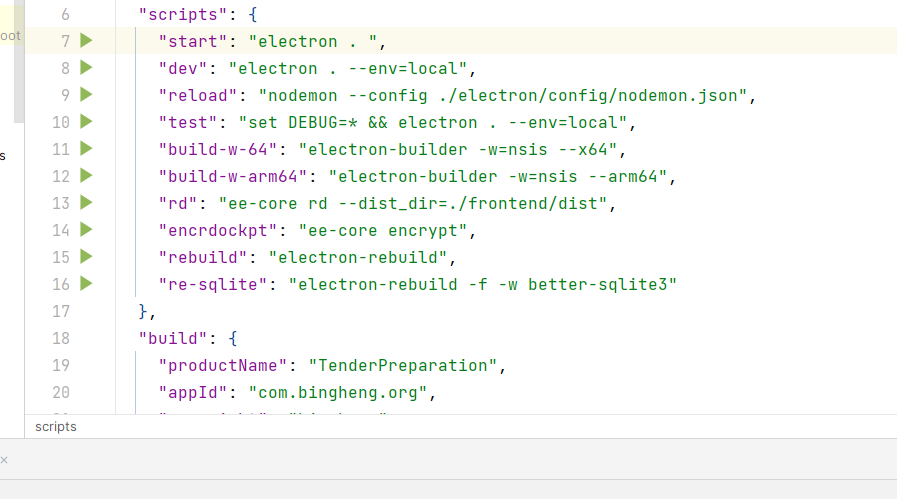Click the "build" key on line 18
The image size is (897, 499).
[x=169, y=338]
